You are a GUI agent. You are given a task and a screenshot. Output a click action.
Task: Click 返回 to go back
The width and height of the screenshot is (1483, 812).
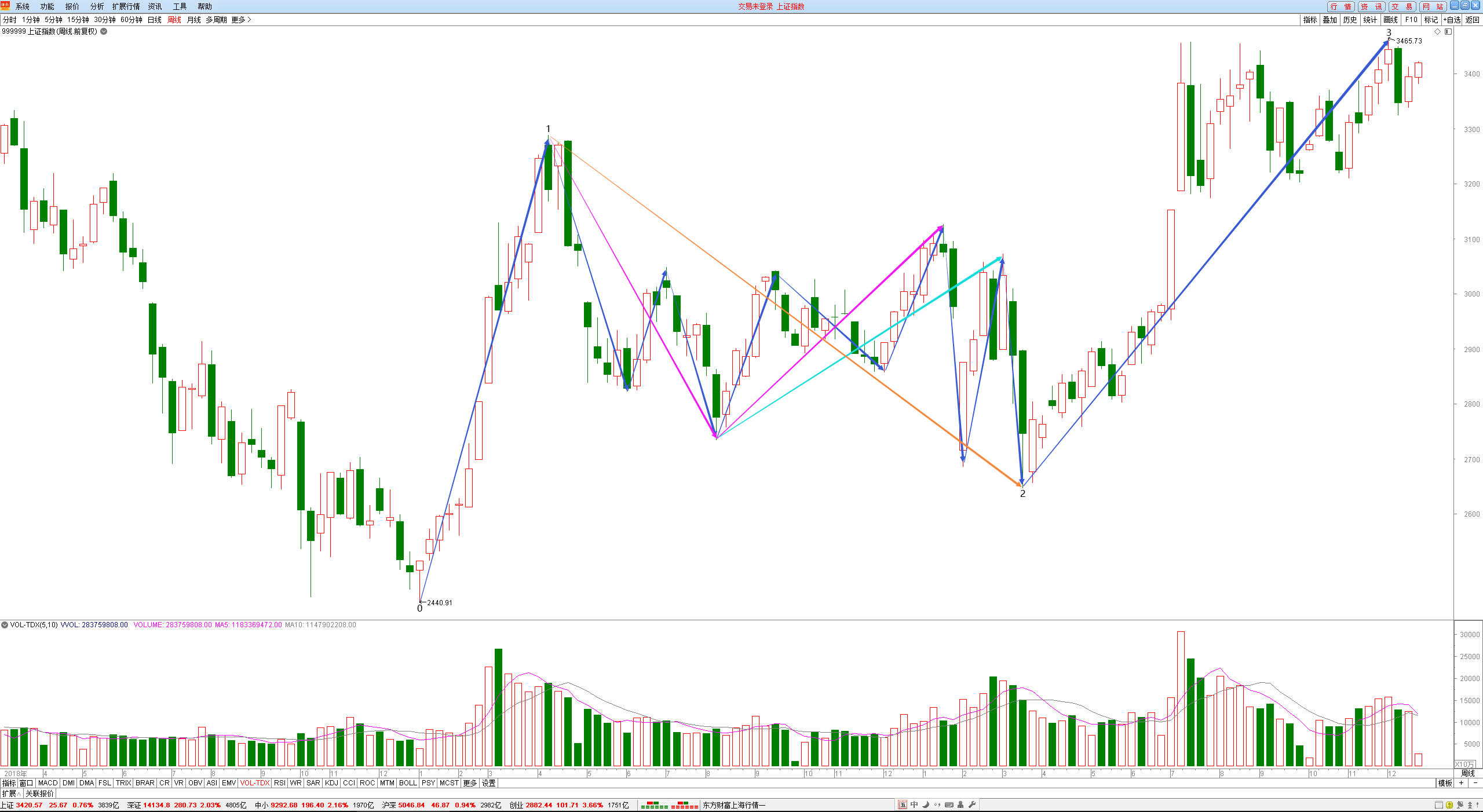pos(1472,20)
